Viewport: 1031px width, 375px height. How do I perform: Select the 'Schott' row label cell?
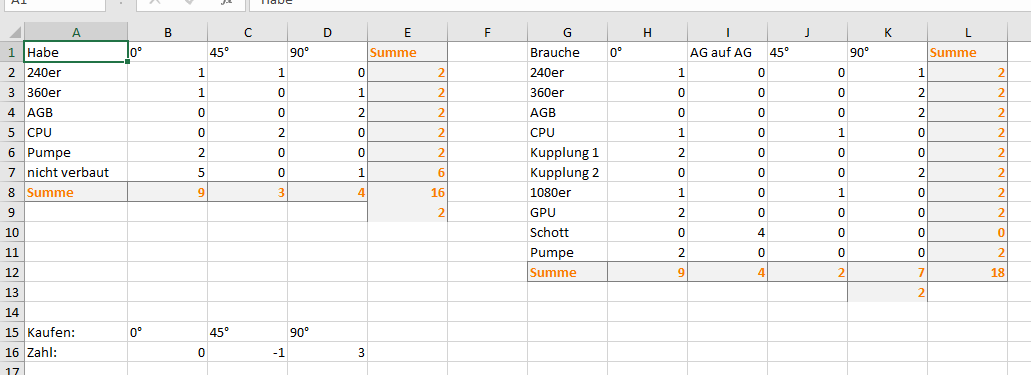point(567,232)
